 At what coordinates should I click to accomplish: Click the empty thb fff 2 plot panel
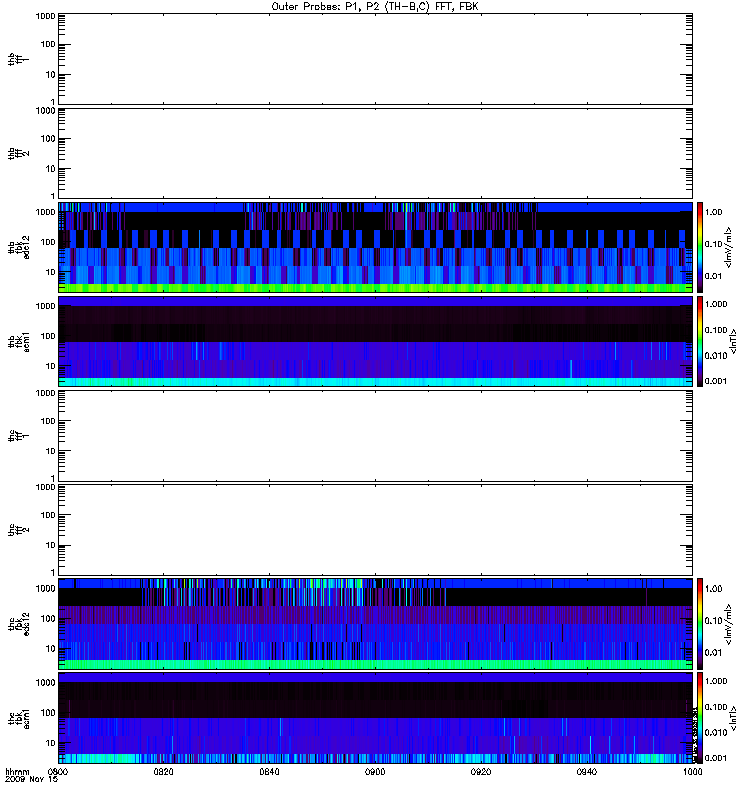tap(375, 153)
